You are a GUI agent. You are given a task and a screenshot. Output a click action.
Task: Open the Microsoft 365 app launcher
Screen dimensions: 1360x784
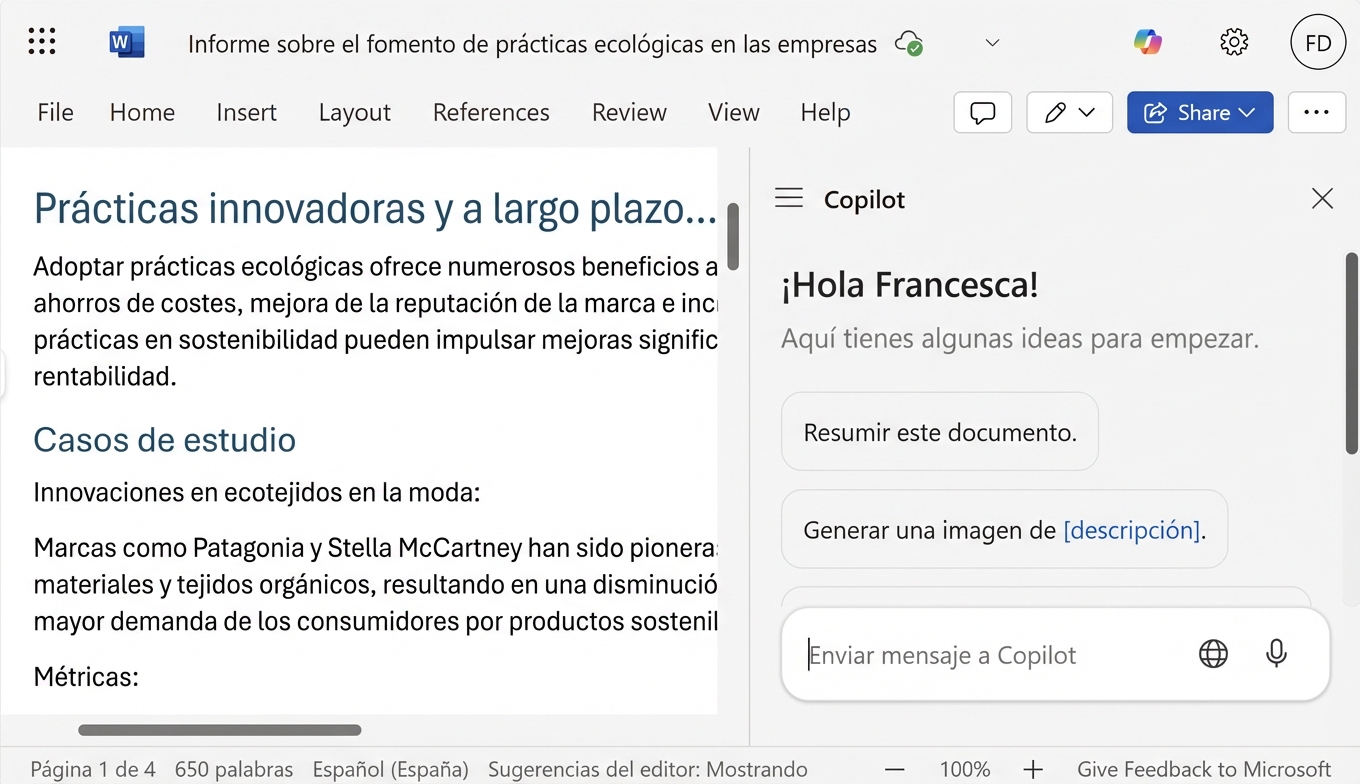tap(41, 41)
